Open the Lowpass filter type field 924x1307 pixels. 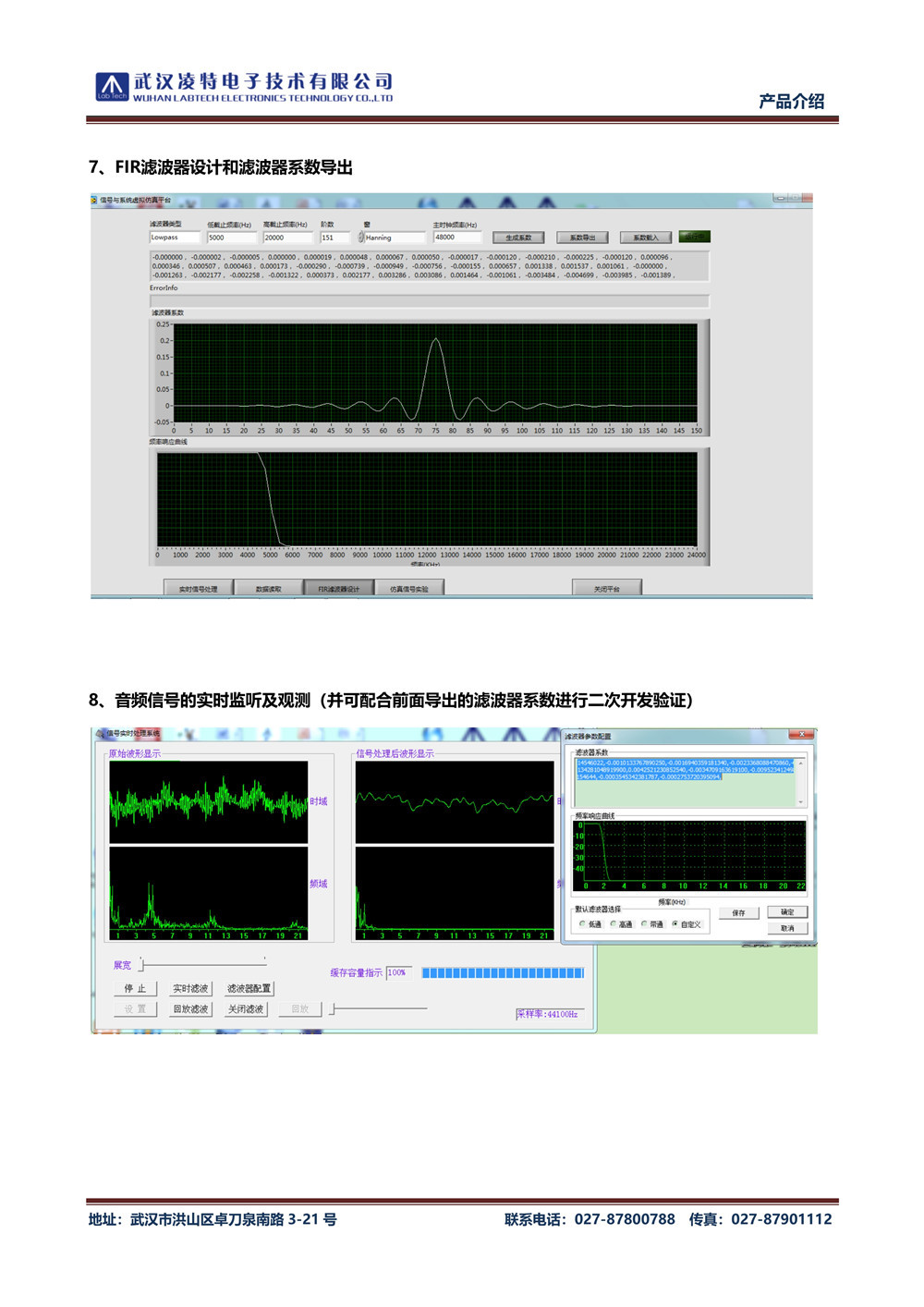coord(175,238)
